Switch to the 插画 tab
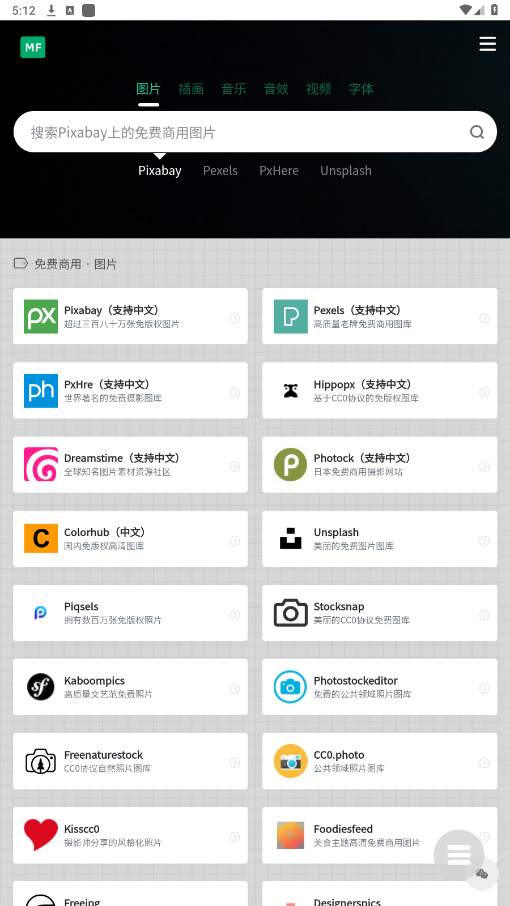Image resolution: width=510 pixels, height=906 pixels. (191, 89)
